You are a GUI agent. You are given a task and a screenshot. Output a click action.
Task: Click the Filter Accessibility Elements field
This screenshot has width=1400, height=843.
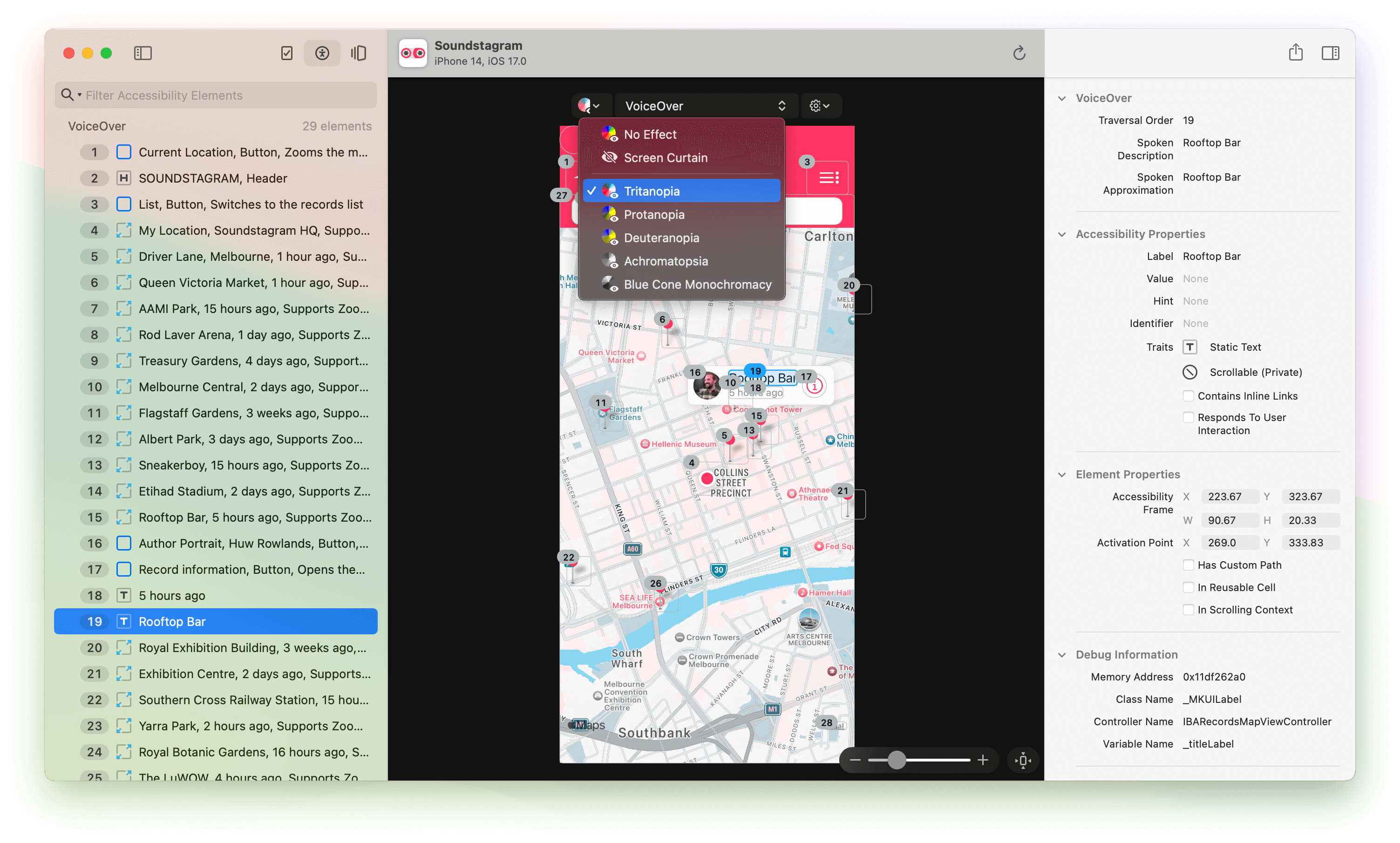pos(216,95)
